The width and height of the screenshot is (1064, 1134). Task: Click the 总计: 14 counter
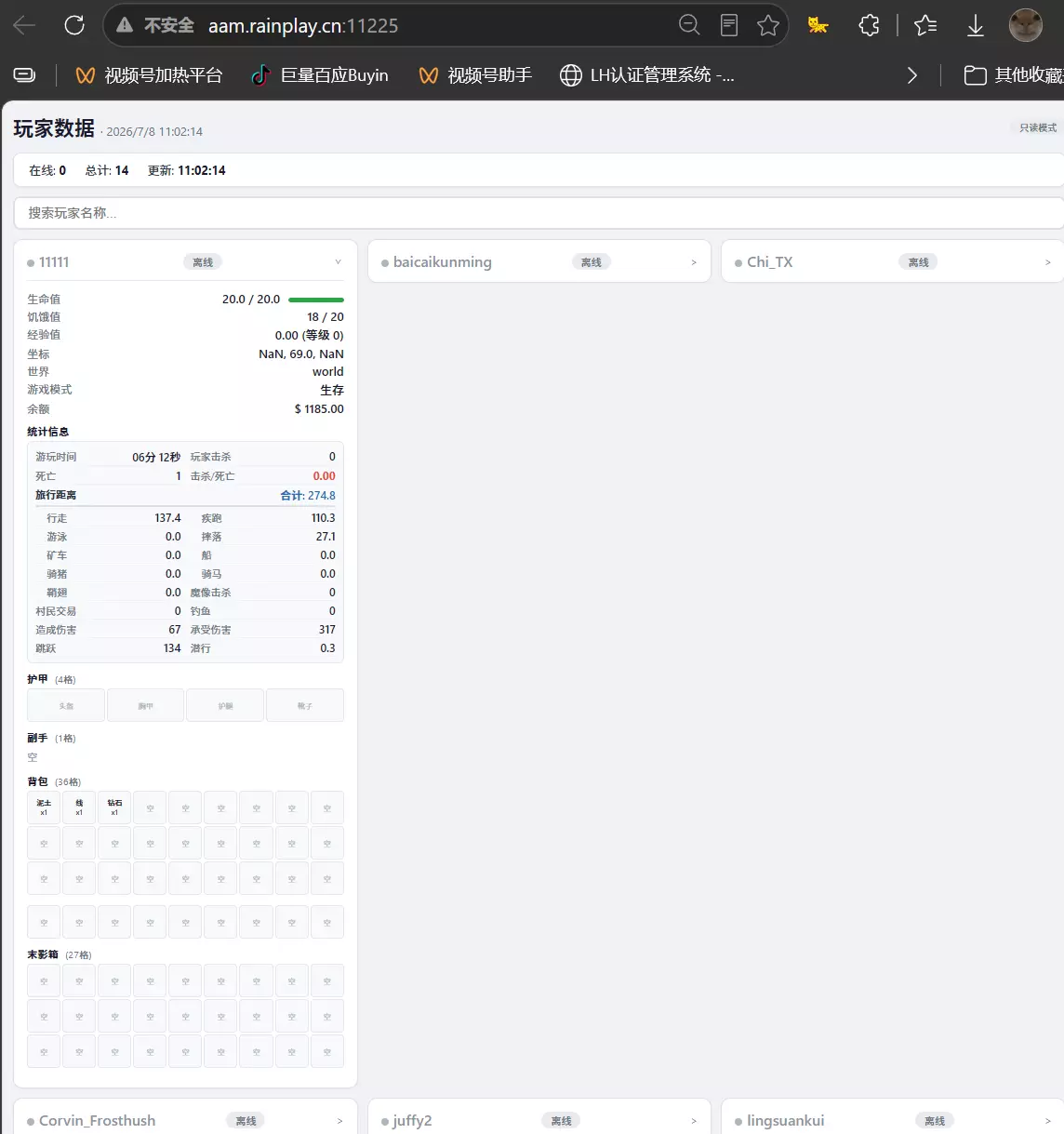107,170
